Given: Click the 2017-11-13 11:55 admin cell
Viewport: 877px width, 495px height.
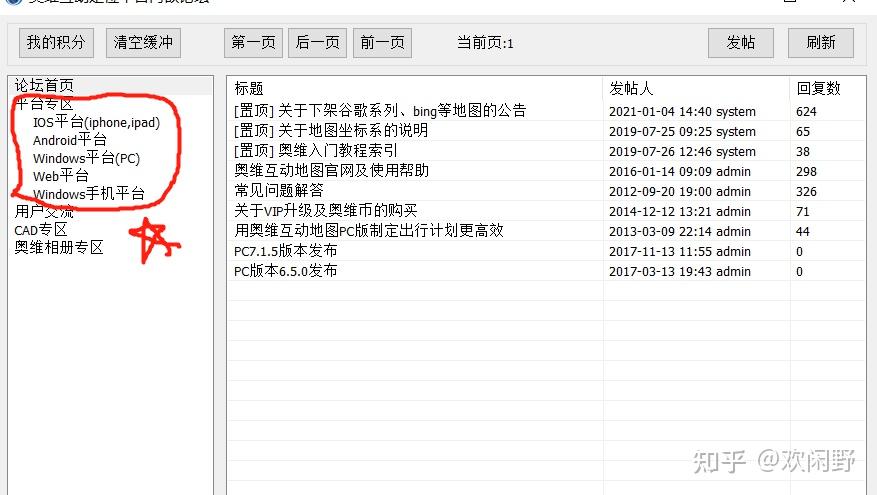Looking at the screenshot, I should [x=680, y=252].
